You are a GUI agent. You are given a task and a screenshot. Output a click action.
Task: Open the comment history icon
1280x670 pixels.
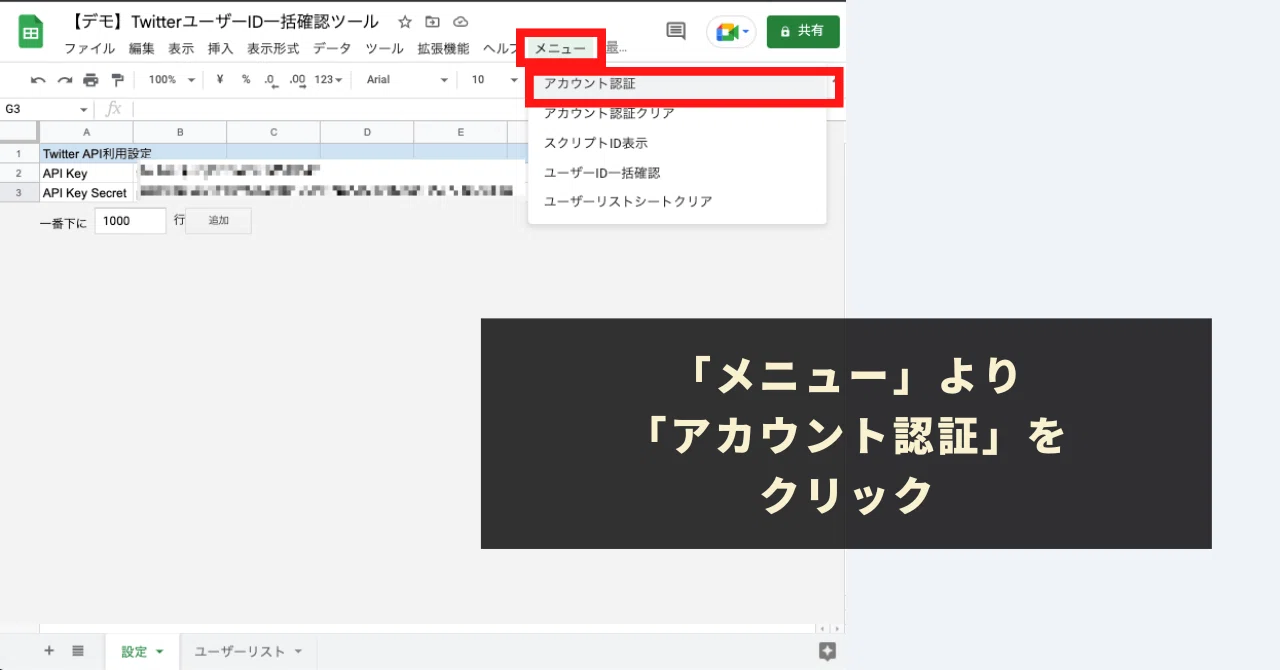676,32
